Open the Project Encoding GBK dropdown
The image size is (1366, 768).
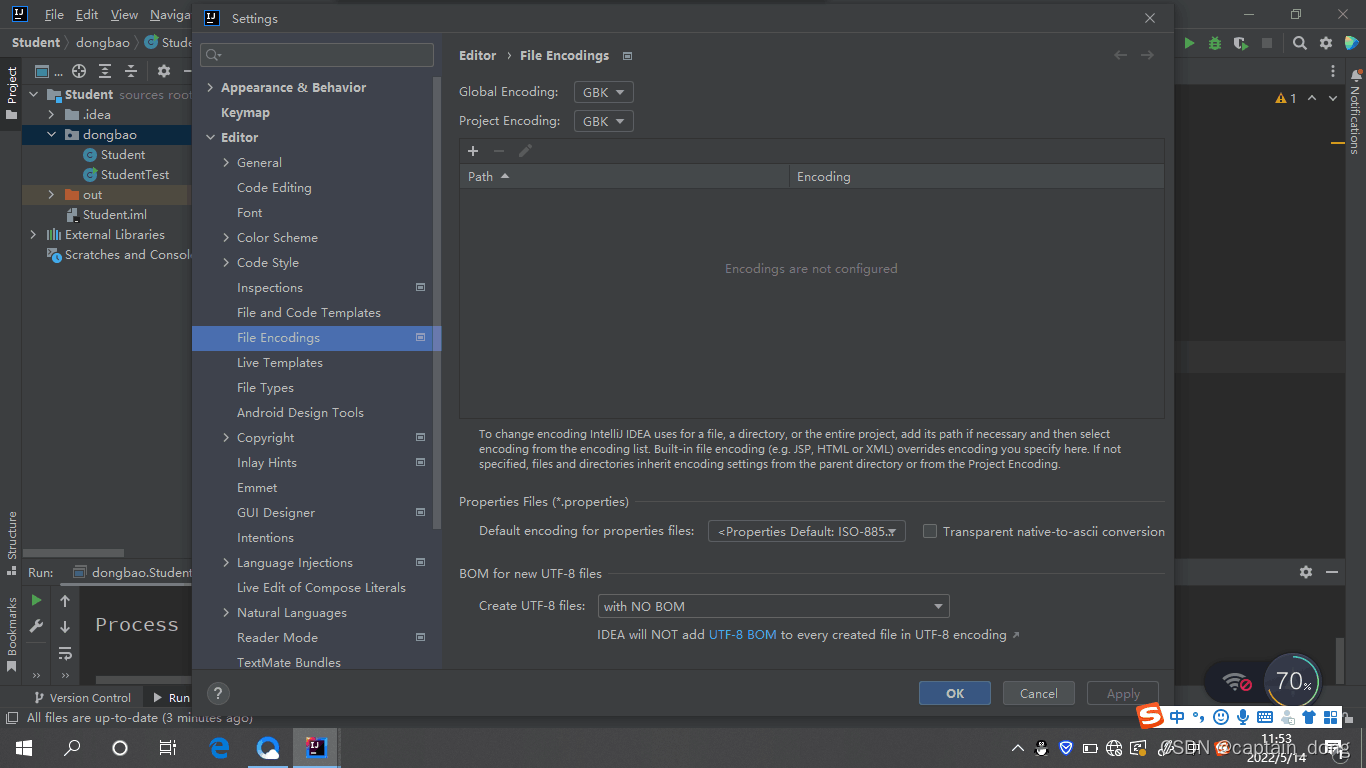[604, 121]
